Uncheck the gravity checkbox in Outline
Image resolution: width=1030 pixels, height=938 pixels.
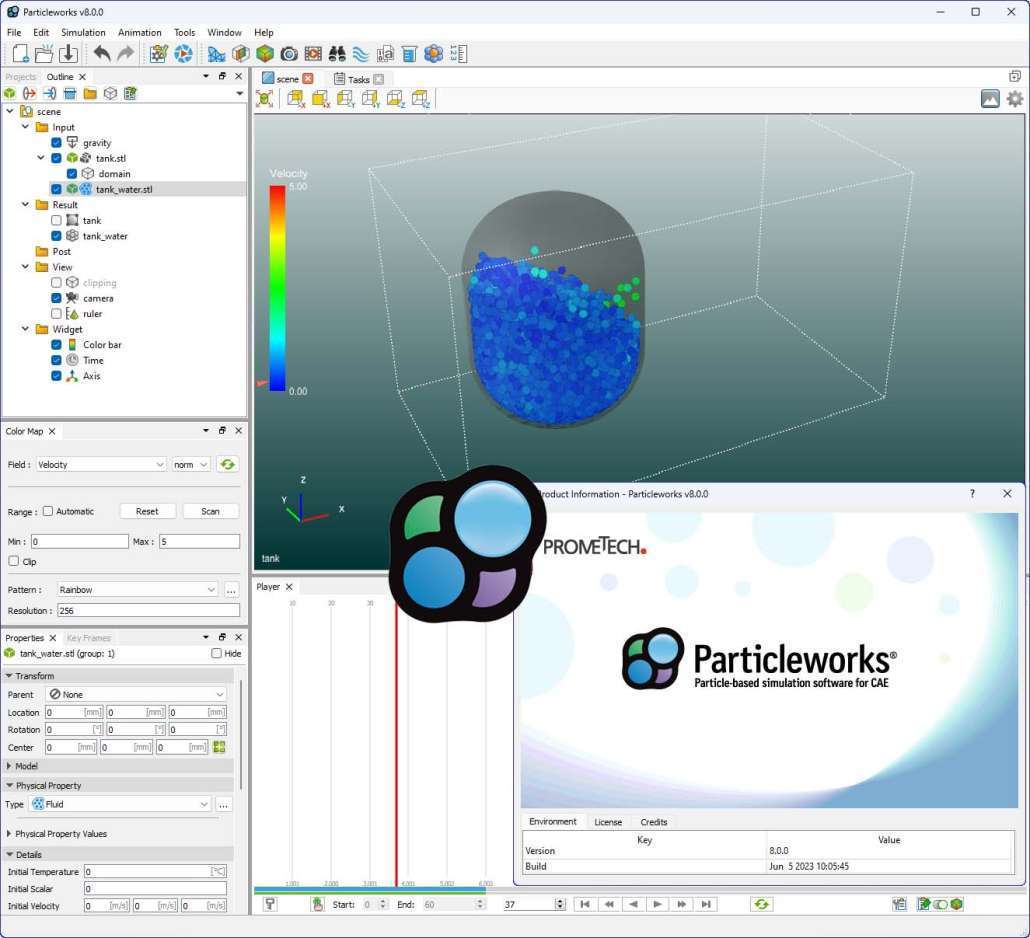57,143
